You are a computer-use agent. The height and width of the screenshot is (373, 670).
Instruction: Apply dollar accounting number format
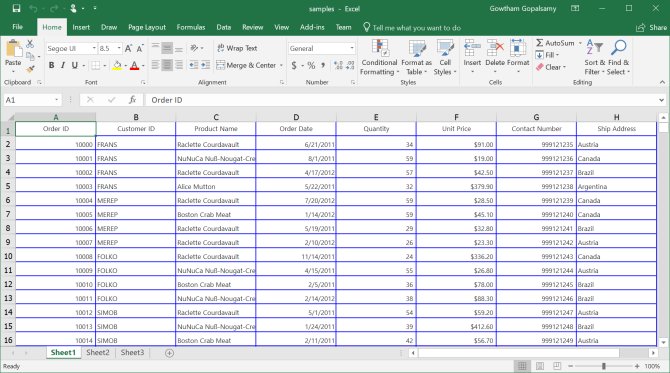coord(294,65)
